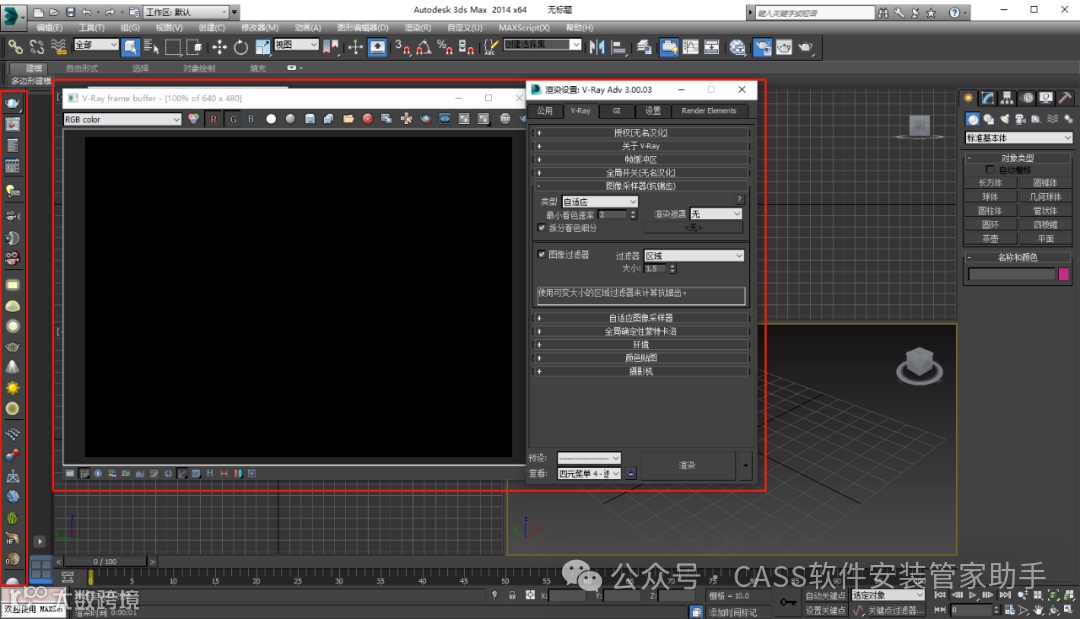Select Lights category in Create panel
The height and width of the screenshot is (619, 1080).
pos(1005,119)
